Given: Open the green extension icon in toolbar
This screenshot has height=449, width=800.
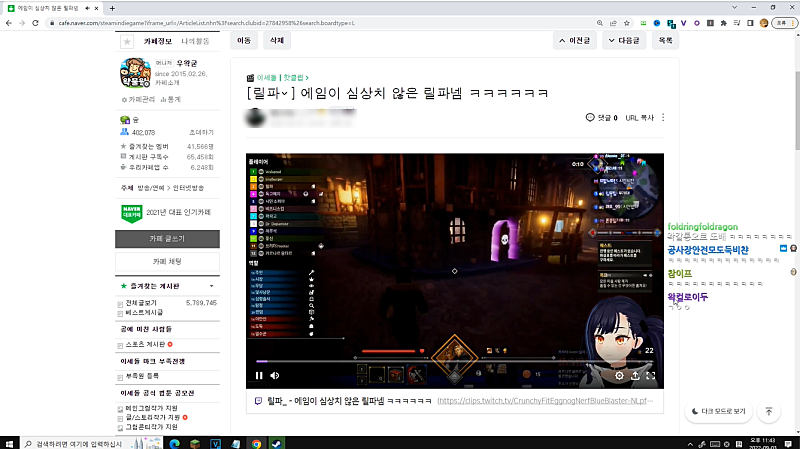Looking at the screenshot, I should tap(643, 23).
